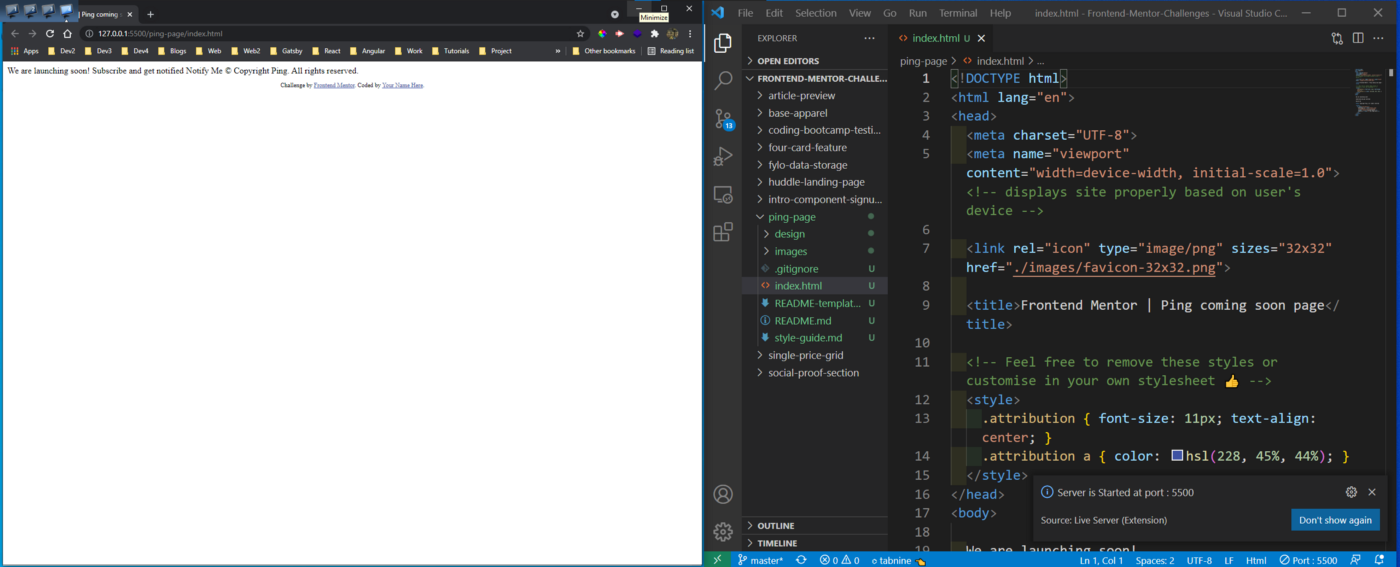Show hidden bookmarks with the double chevron
1400x567 pixels.
point(558,51)
